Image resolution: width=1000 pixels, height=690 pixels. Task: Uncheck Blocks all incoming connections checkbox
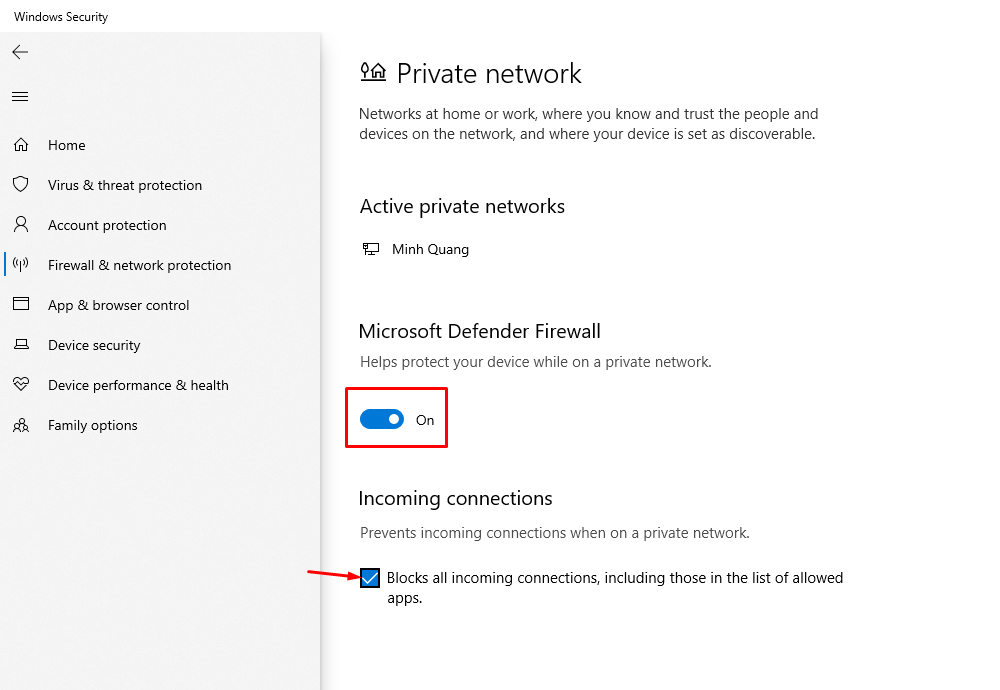pyautogui.click(x=370, y=578)
